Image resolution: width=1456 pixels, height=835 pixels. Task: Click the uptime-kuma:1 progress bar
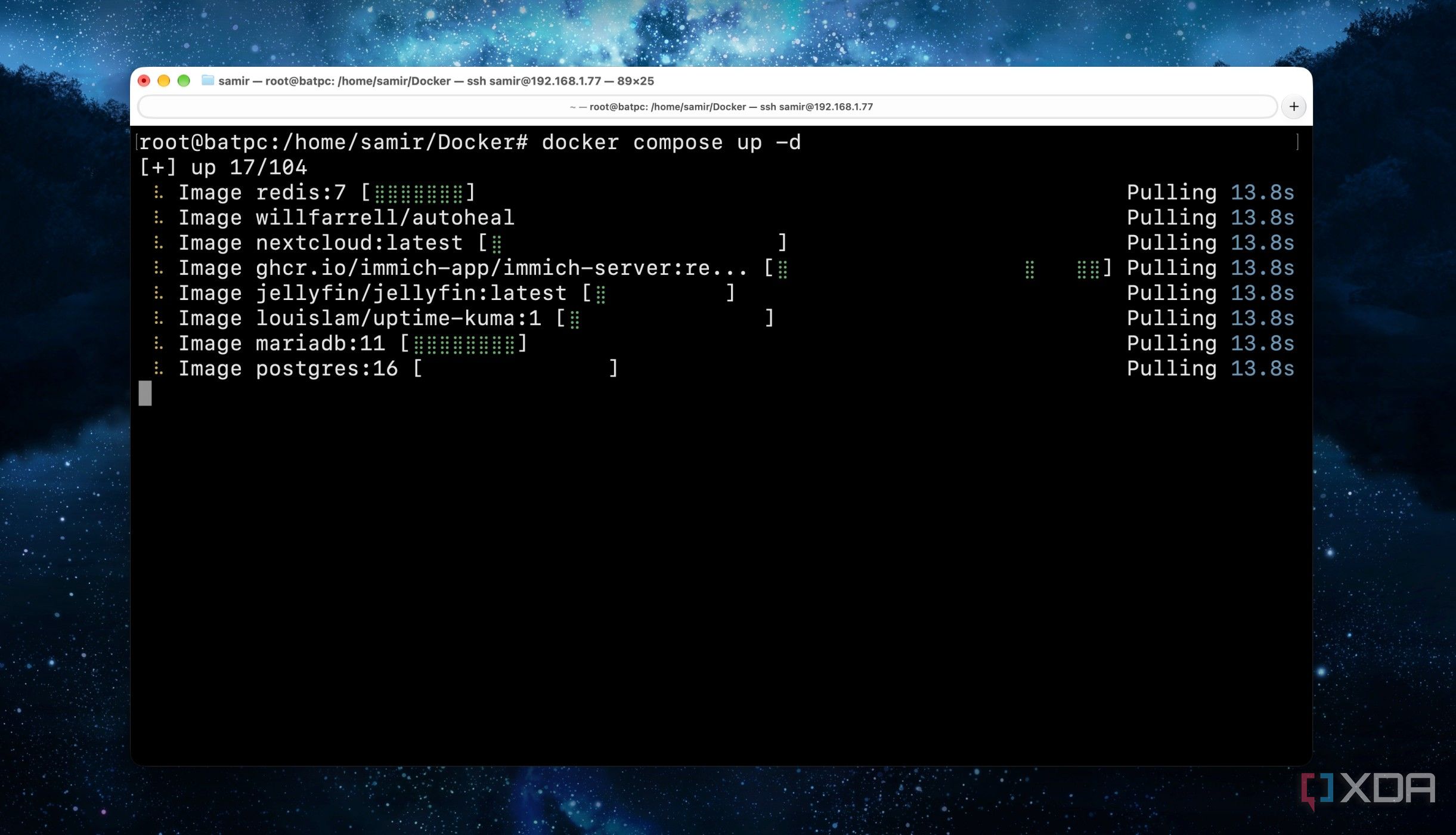pyautogui.click(x=665, y=318)
